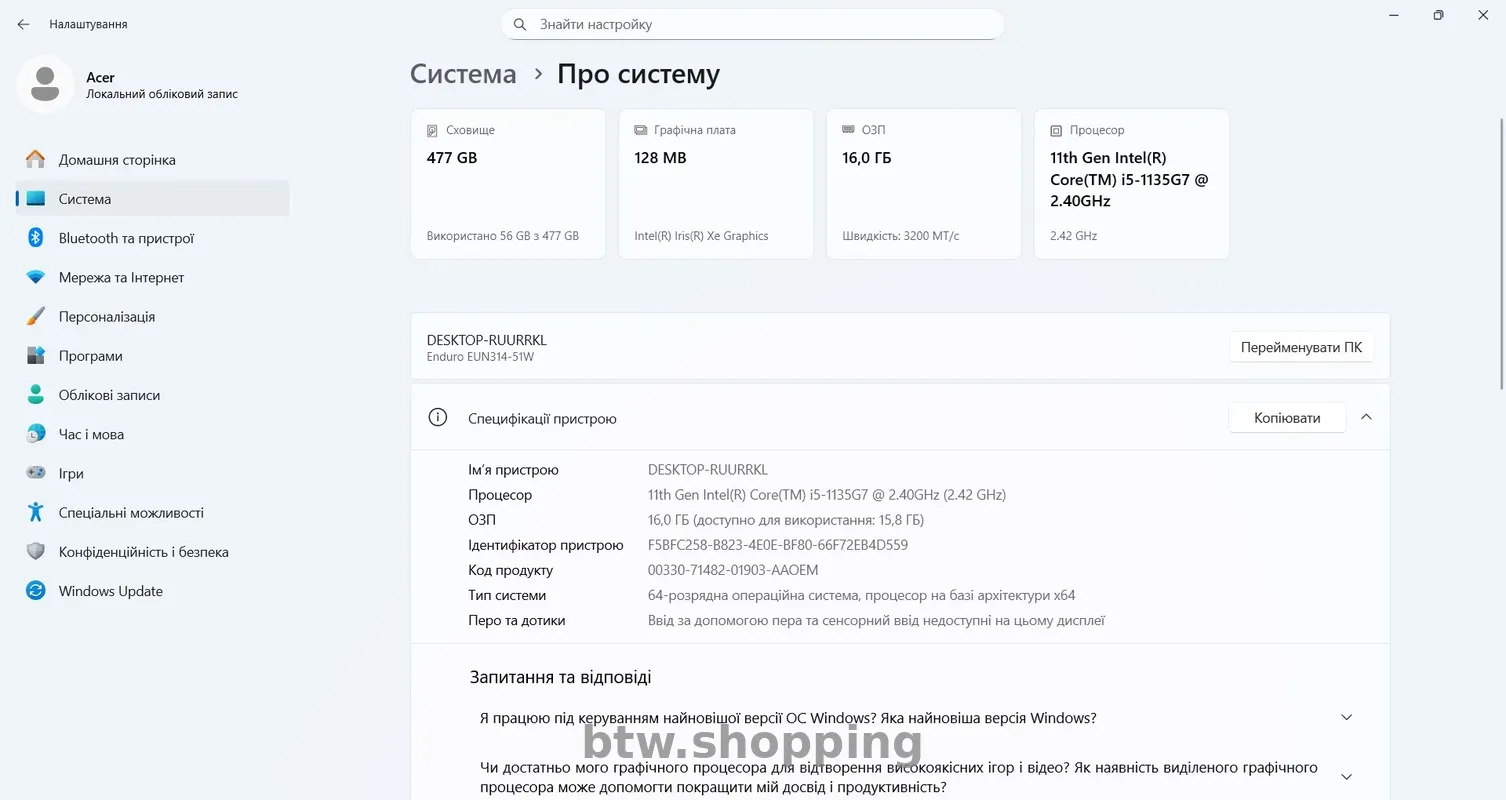1506x800 pixels.
Task: Click the Bluetooth та пристрої icon
Action: pyautogui.click(x=36, y=238)
